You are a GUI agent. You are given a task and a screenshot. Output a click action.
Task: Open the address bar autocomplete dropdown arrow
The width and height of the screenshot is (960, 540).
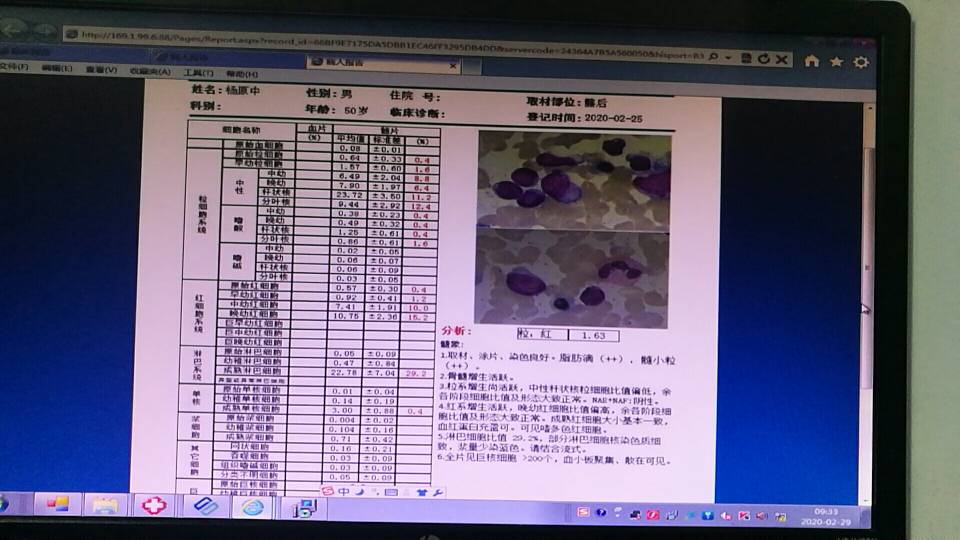729,58
